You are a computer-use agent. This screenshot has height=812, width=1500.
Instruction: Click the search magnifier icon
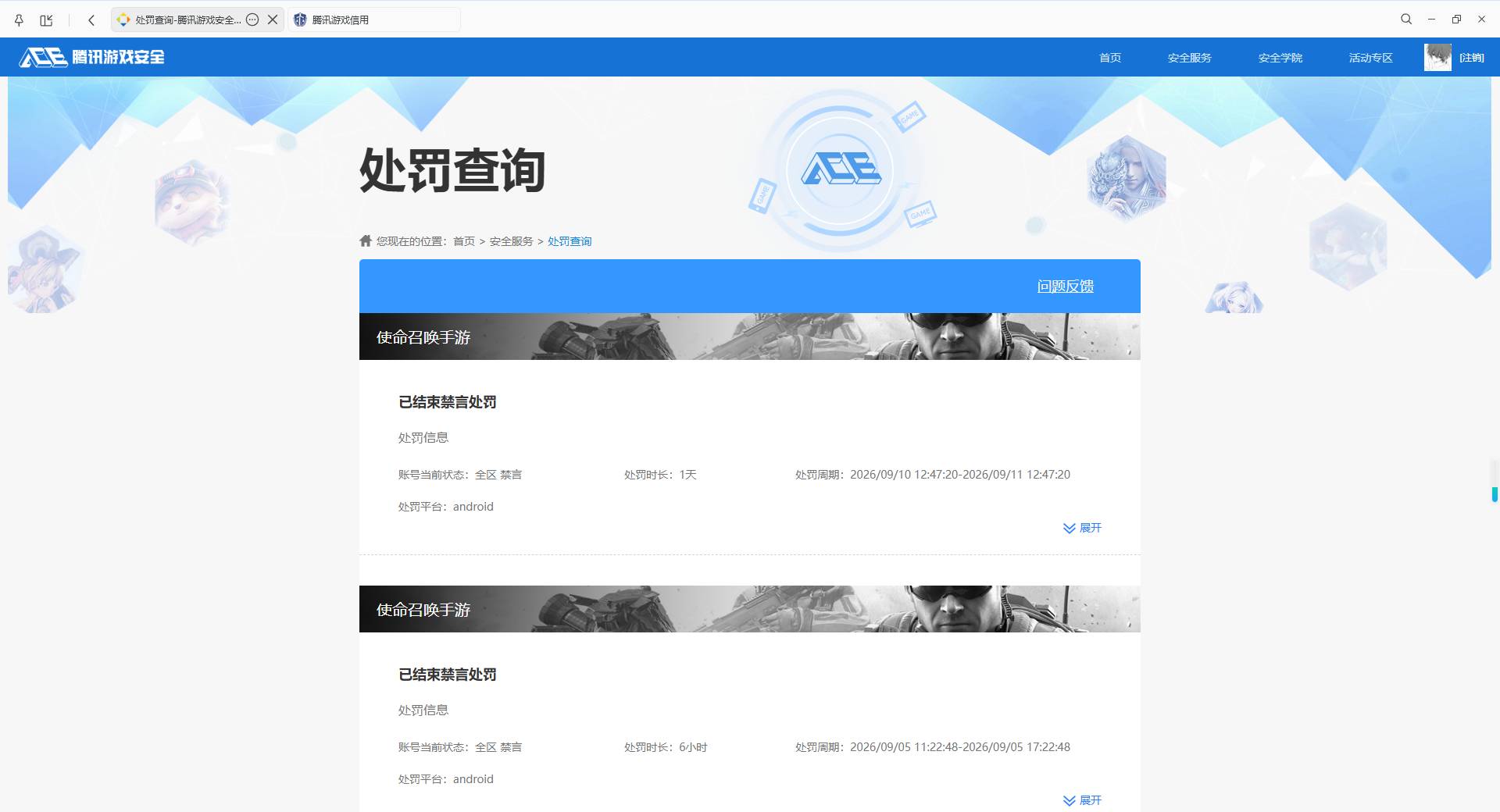coord(1406,20)
